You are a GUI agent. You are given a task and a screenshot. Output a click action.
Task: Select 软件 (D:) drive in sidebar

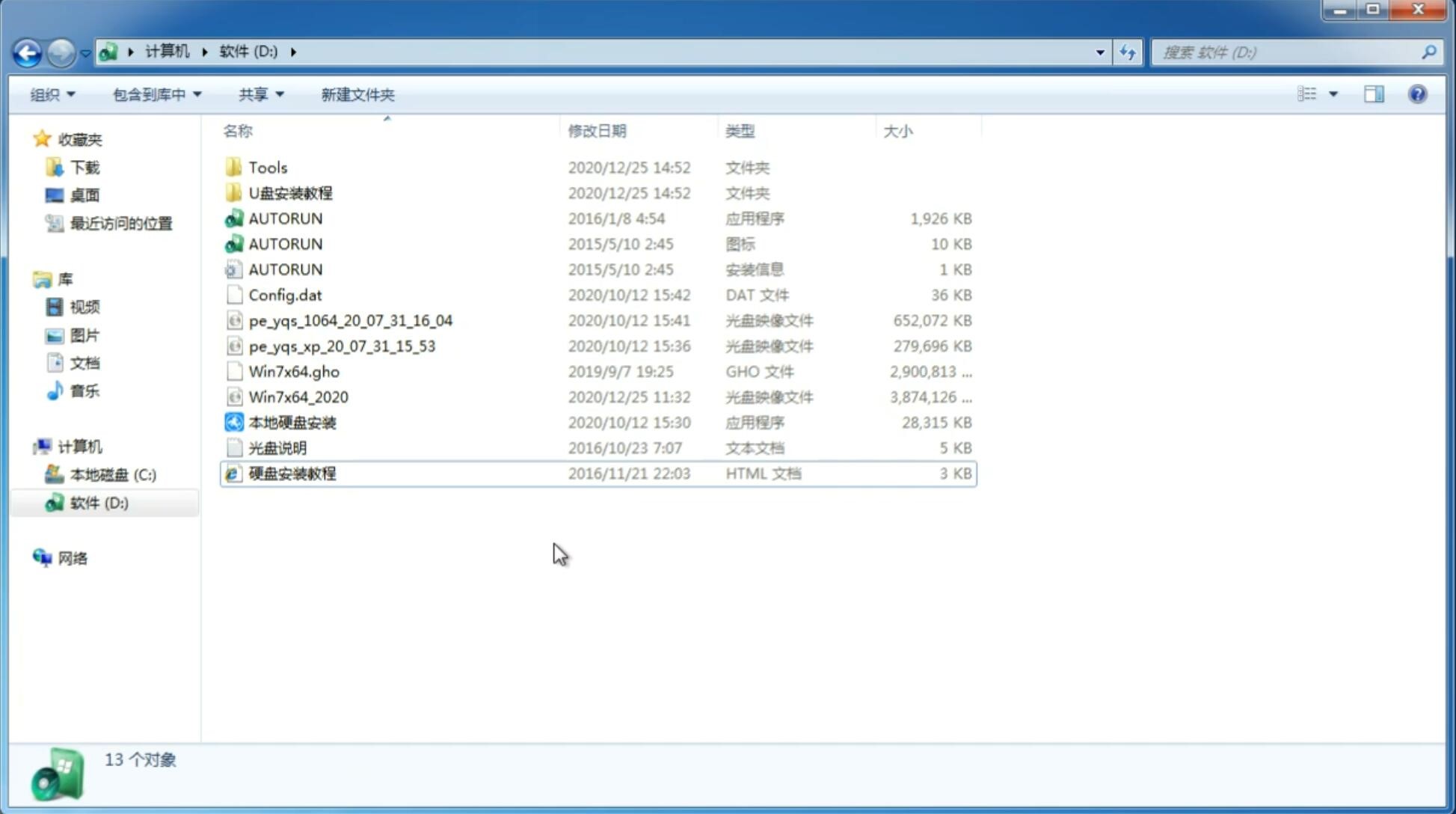coord(98,502)
